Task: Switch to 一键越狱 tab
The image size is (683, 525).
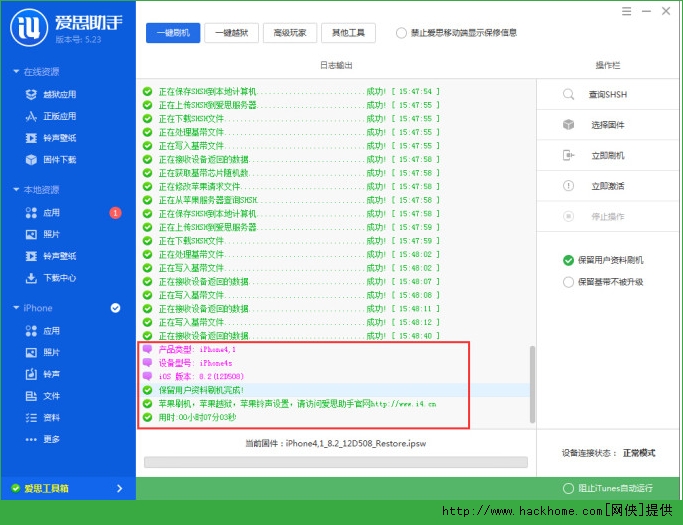Action: click(x=231, y=33)
